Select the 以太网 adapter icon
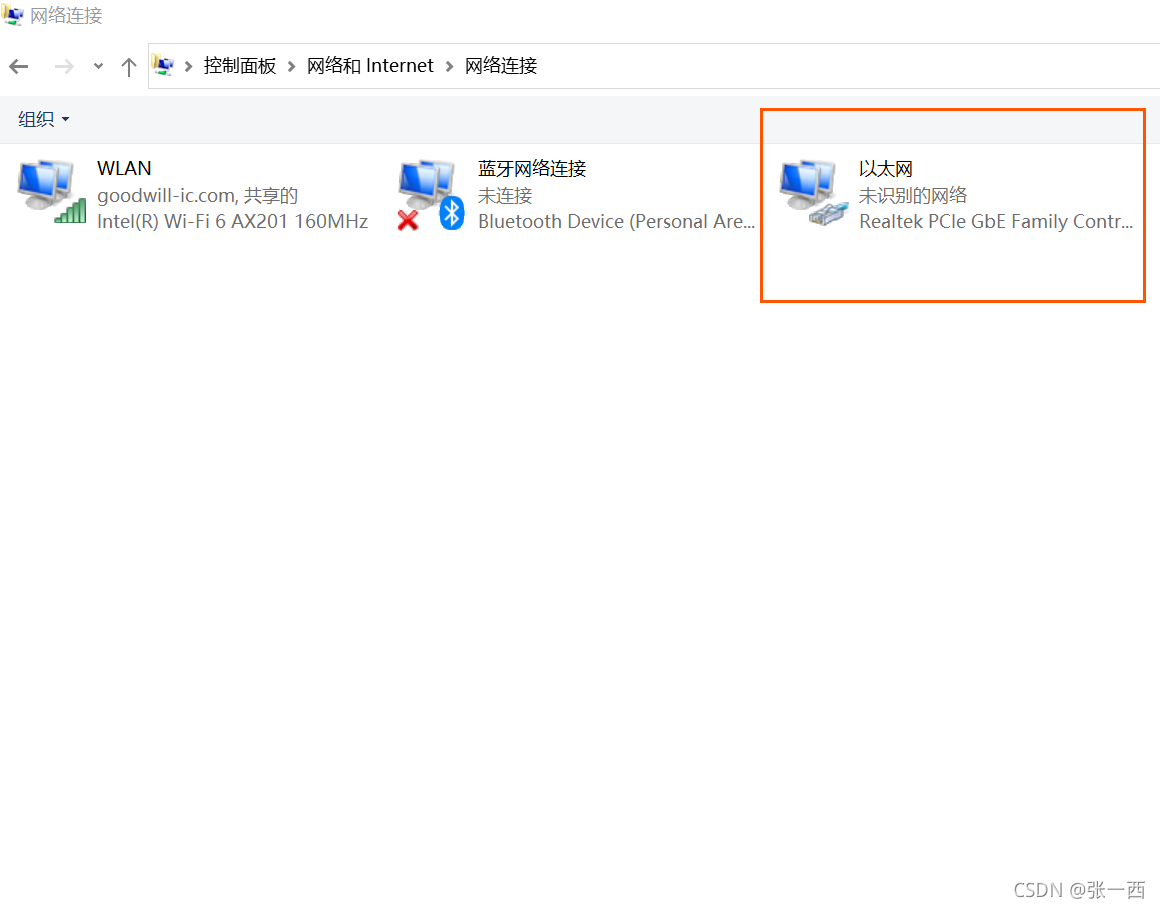The width and height of the screenshot is (1160, 908). [814, 192]
